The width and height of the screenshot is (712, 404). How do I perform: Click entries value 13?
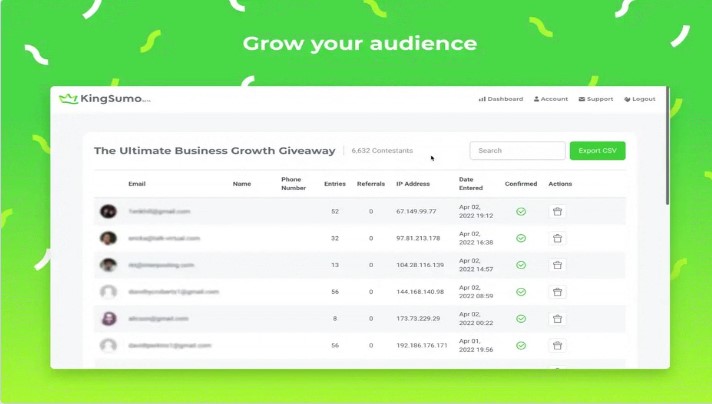tap(335, 265)
